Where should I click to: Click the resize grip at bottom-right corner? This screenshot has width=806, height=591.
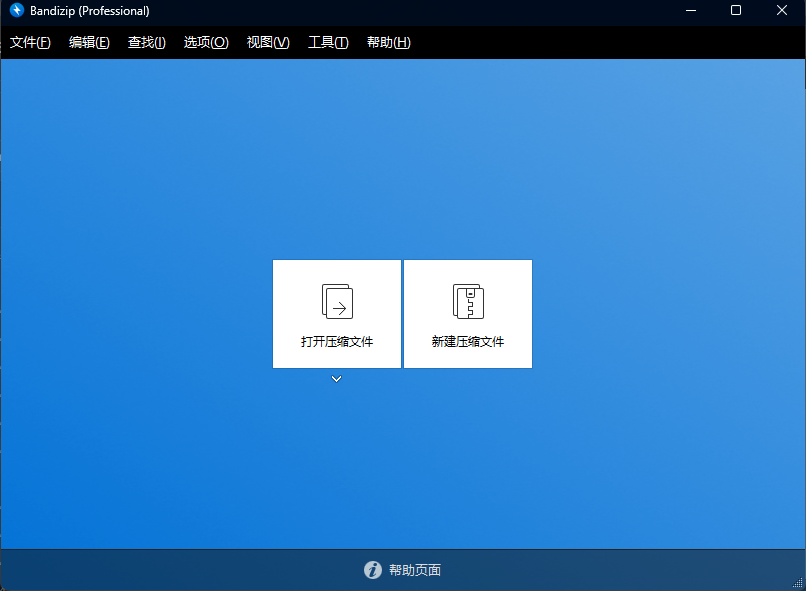799,584
